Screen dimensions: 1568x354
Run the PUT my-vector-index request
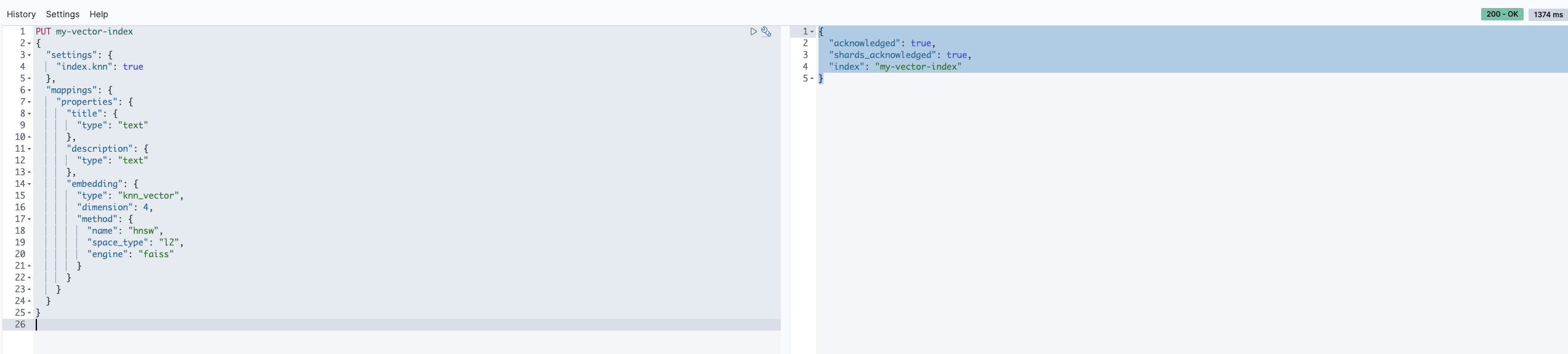(753, 31)
